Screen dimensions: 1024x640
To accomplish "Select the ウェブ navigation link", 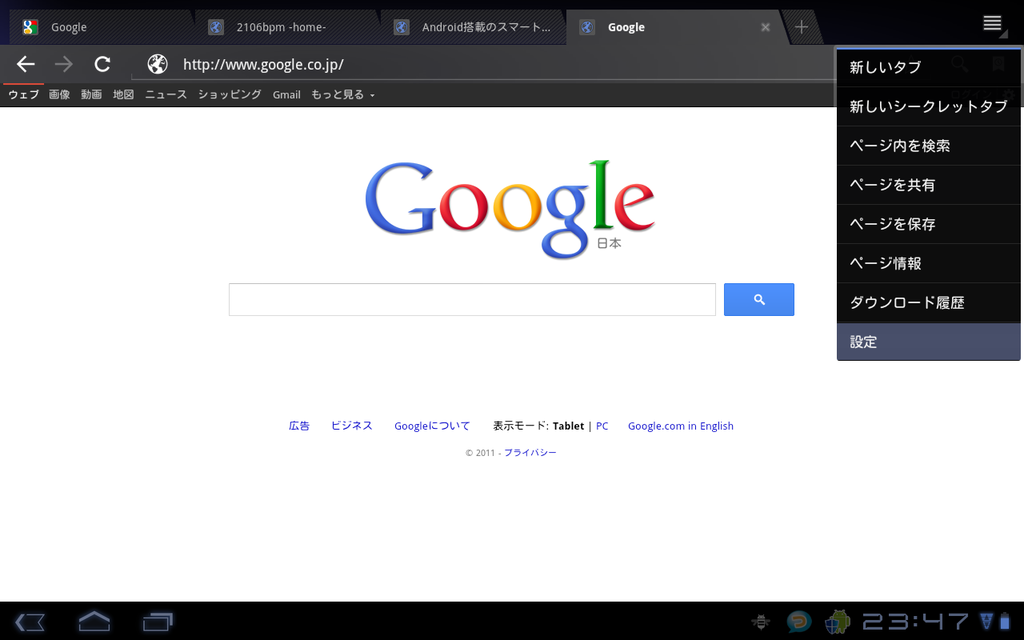I will pos(24,95).
